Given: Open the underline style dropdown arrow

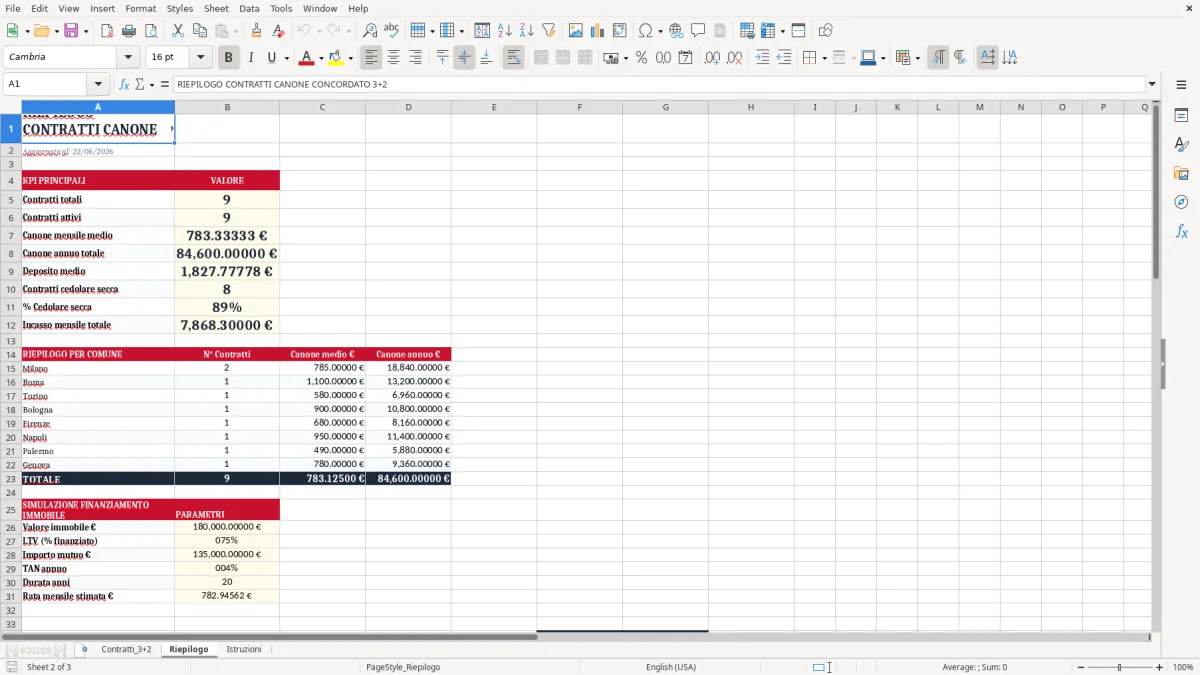Looking at the screenshot, I should tap(286, 58).
